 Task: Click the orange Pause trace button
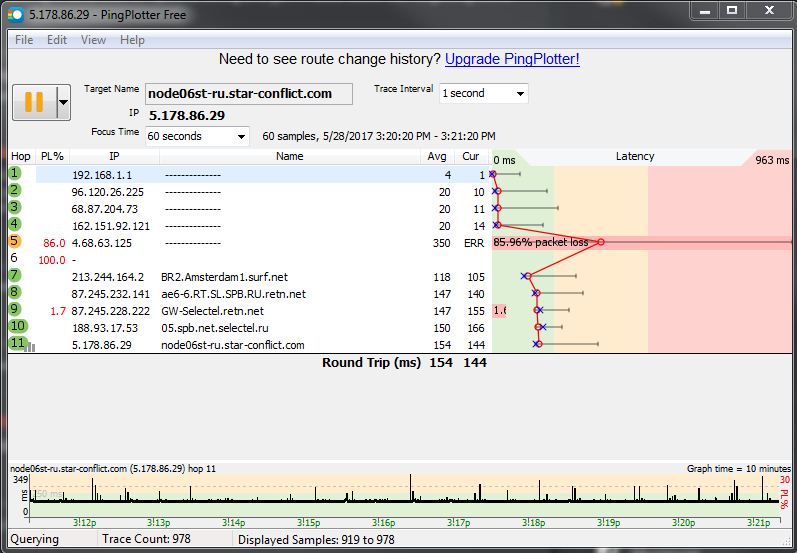[x=34, y=101]
